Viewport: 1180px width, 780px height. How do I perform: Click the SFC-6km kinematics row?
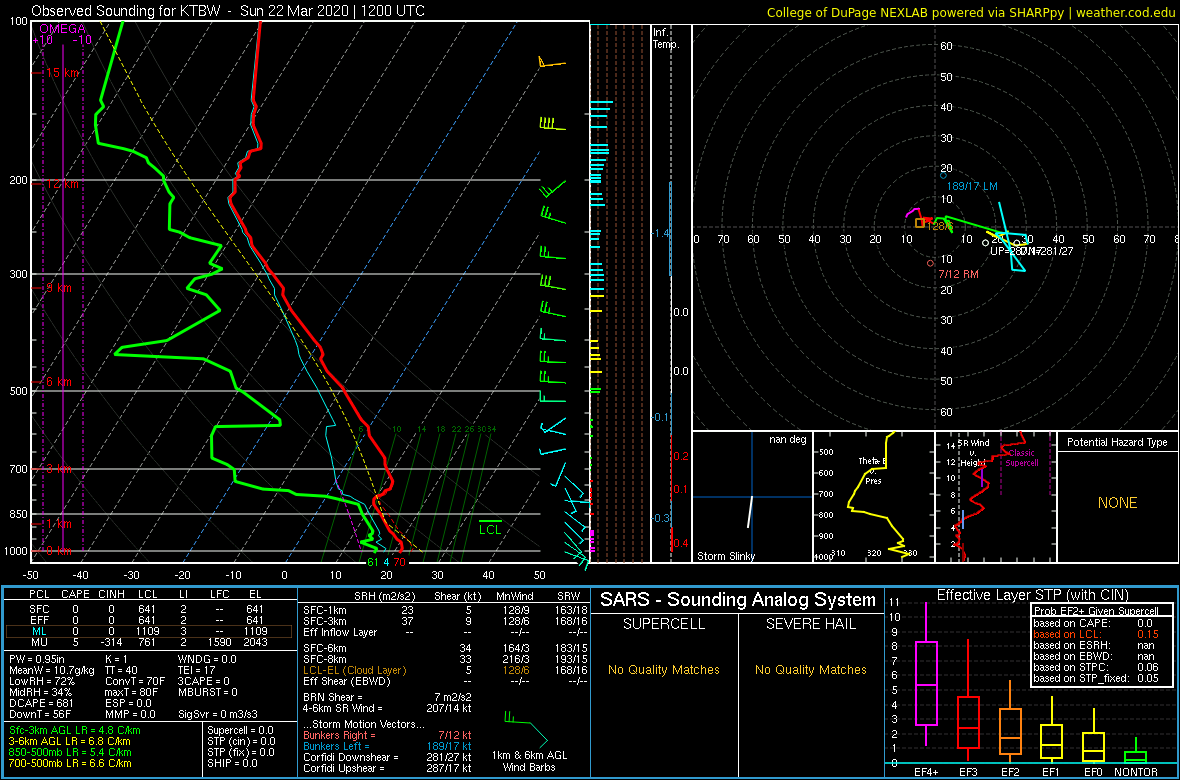(x=444, y=647)
